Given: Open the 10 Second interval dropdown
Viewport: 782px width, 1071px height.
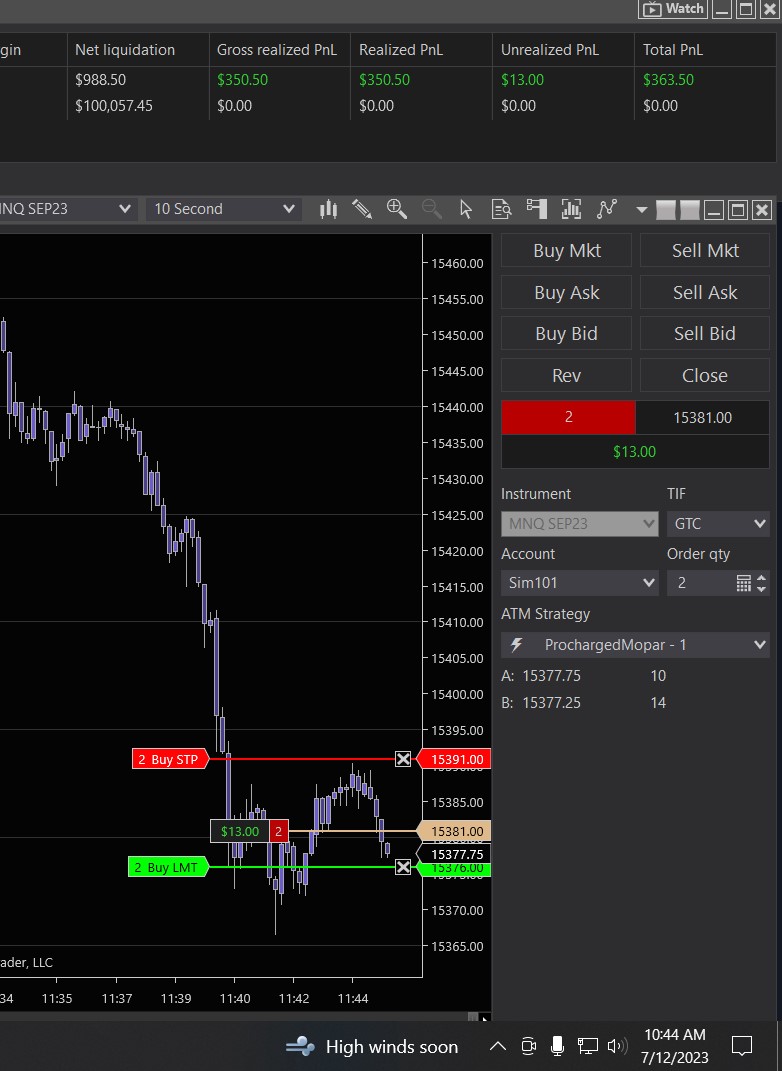Looking at the screenshot, I should tap(223, 209).
